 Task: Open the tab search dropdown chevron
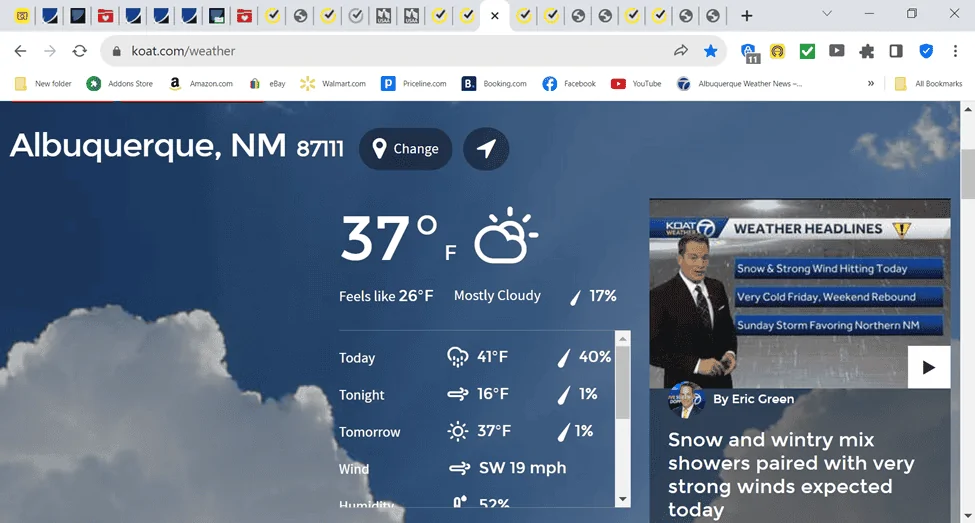pos(827,14)
